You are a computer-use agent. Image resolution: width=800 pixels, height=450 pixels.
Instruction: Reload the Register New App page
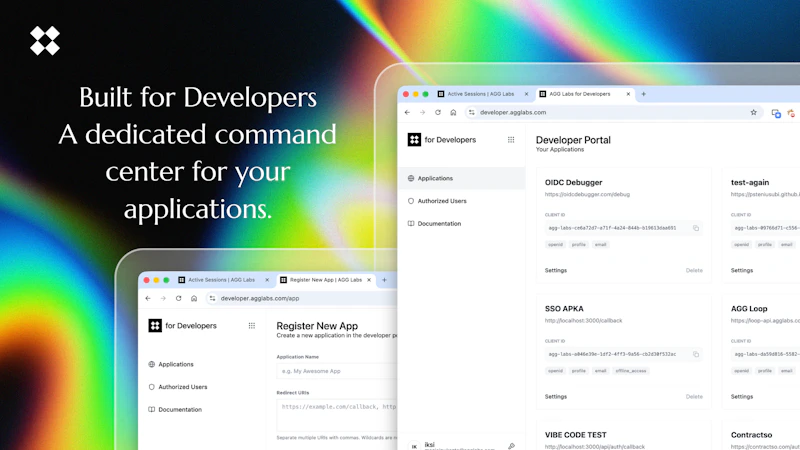[x=179, y=298]
